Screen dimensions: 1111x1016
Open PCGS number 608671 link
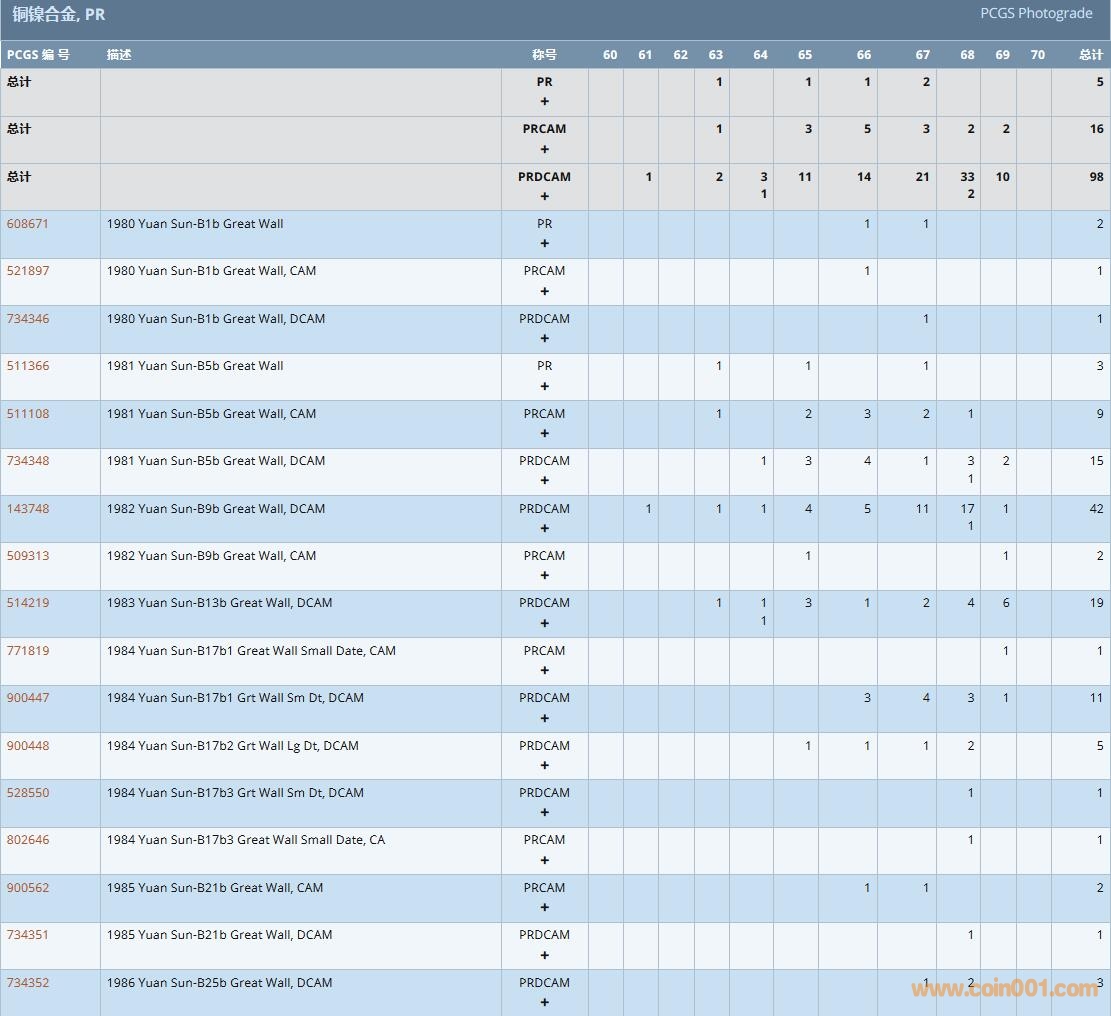point(28,224)
